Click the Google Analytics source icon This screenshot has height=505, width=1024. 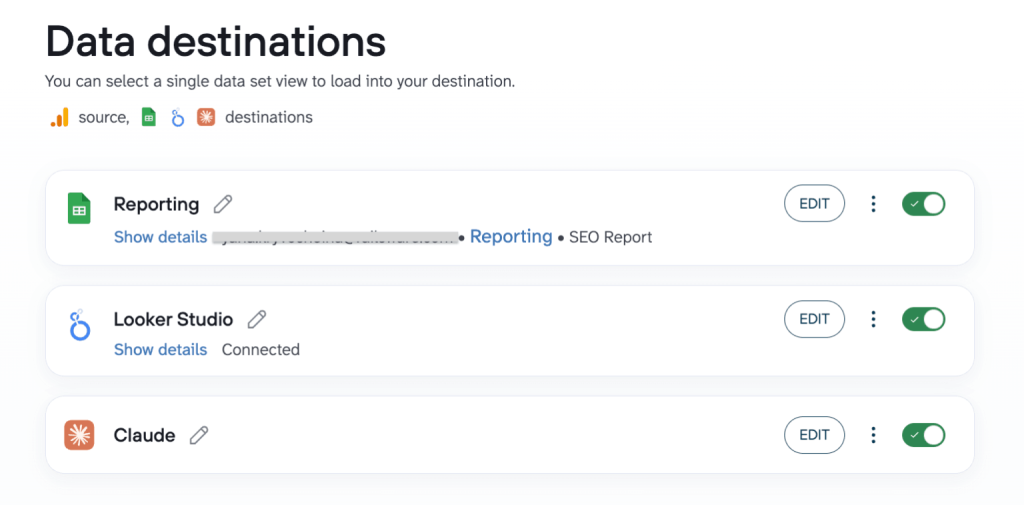(x=59, y=118)
